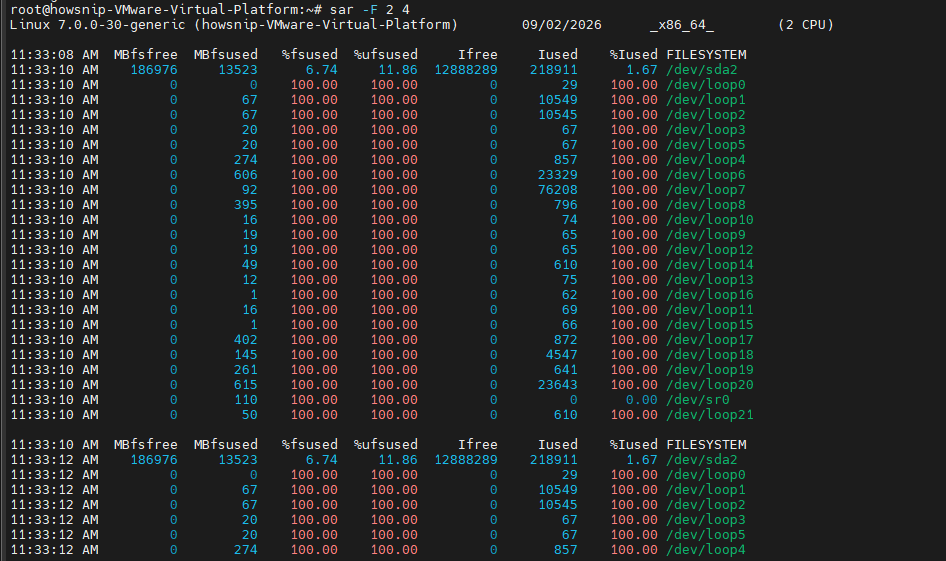This screenshot has height=561, width=946.
Task: Click the second 'MBfsused' header at 11:33:10
Action: 226,445
